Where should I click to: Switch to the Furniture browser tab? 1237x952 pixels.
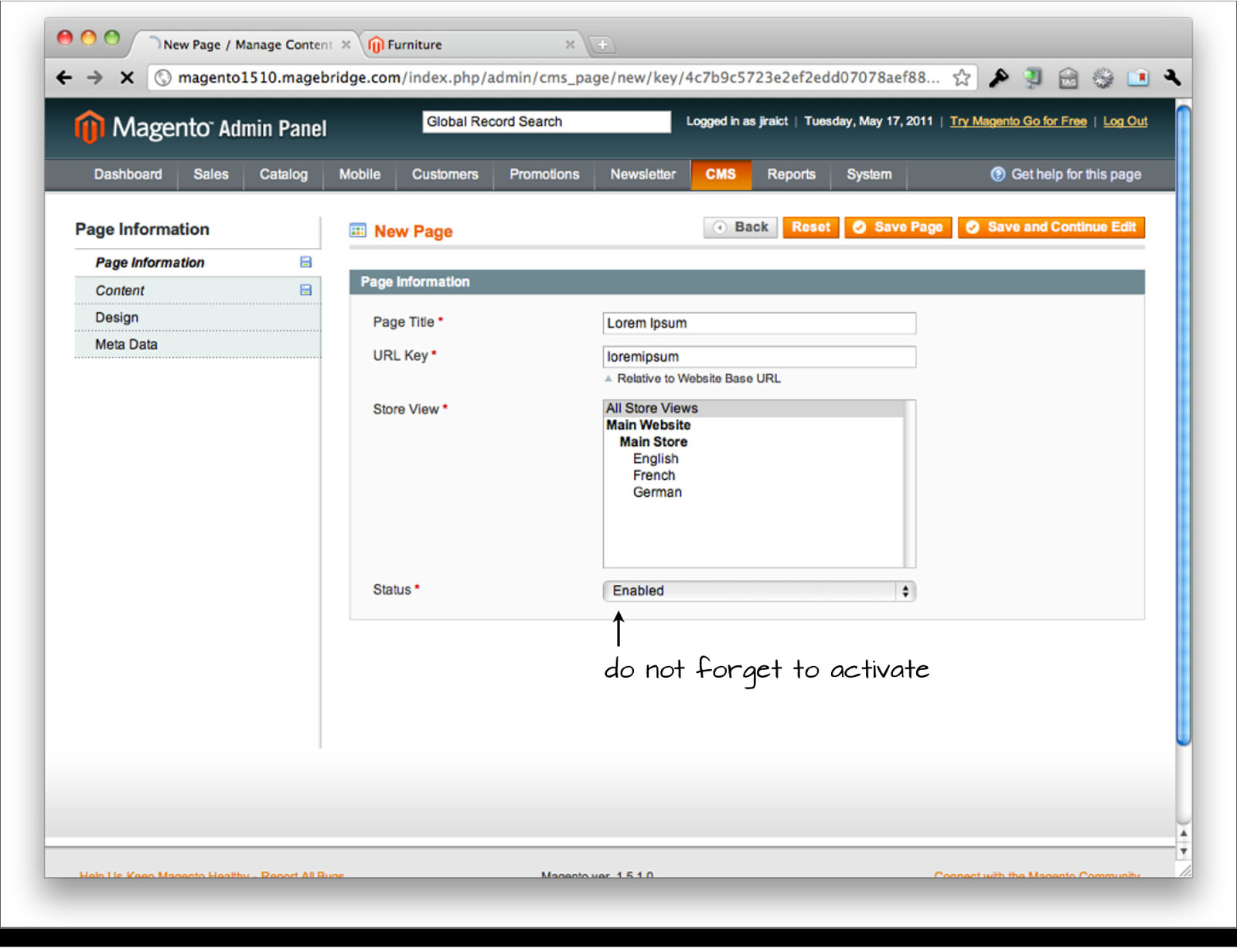472,45
